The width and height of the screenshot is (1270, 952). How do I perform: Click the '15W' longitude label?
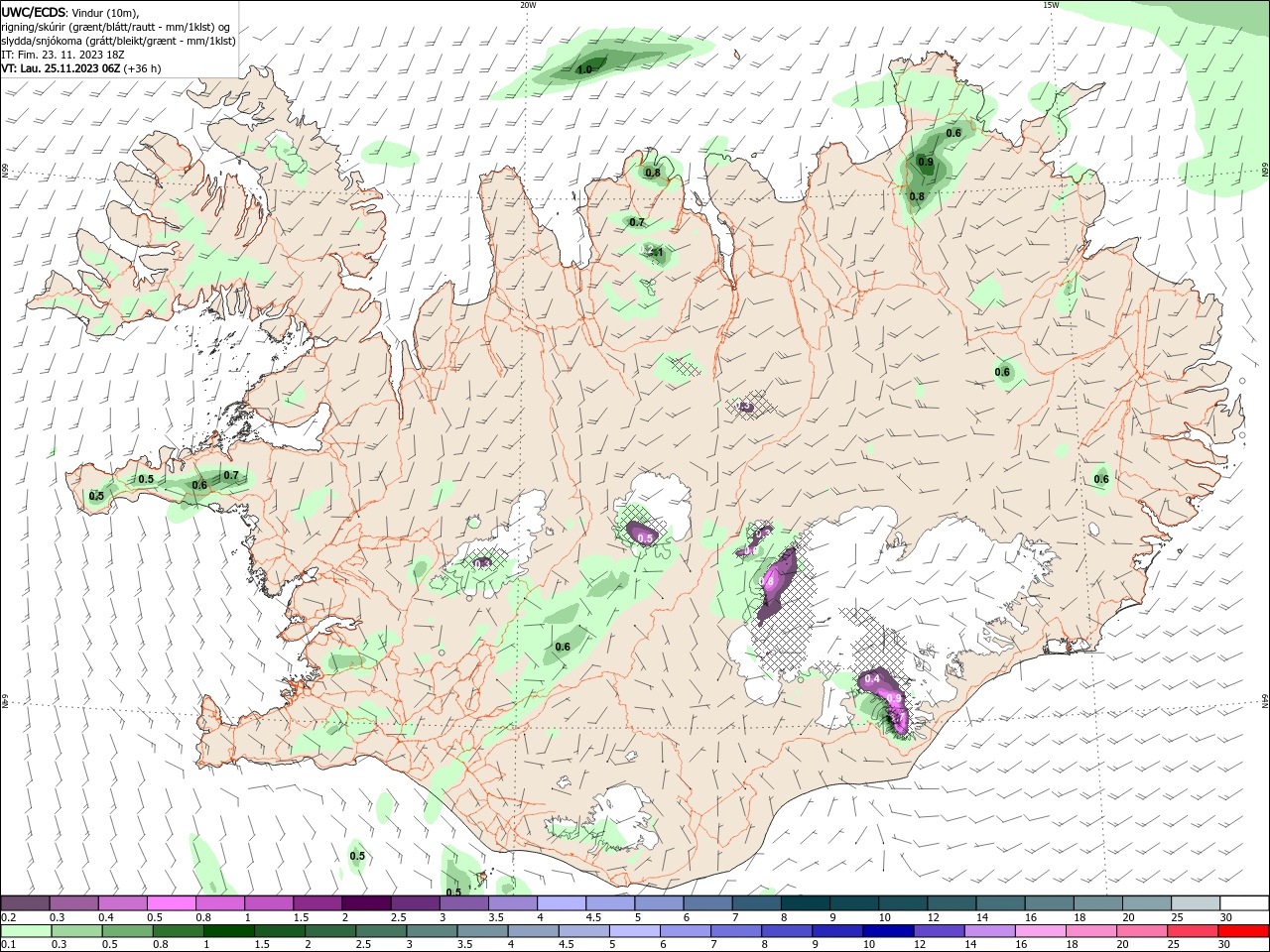point(1051,5)
